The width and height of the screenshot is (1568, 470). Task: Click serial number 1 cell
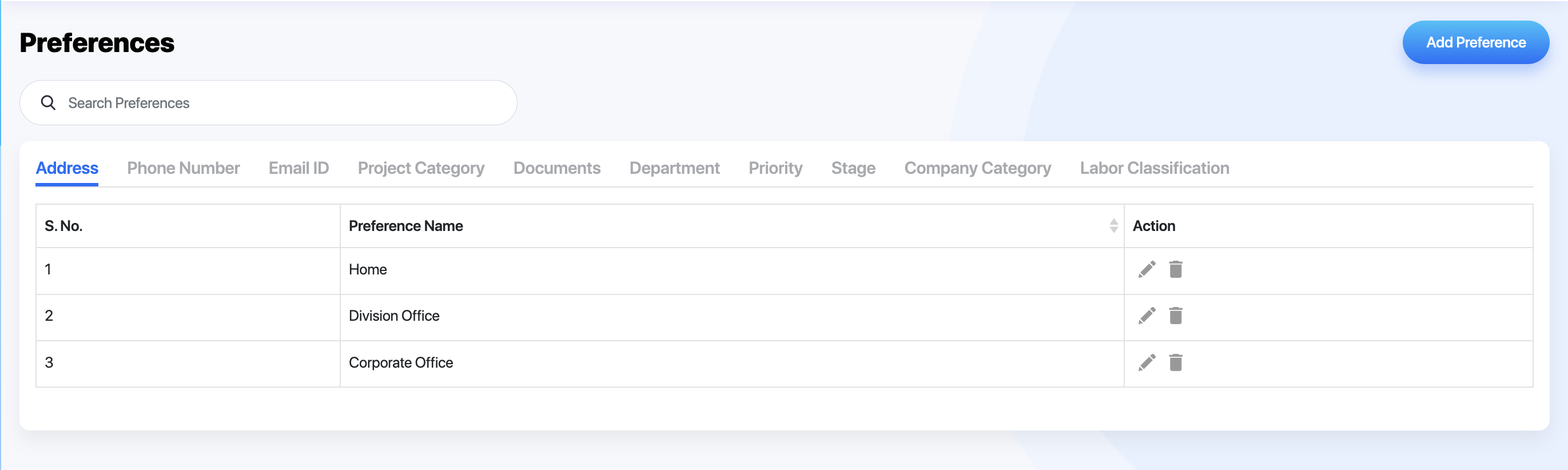click(x=188, y=271)
